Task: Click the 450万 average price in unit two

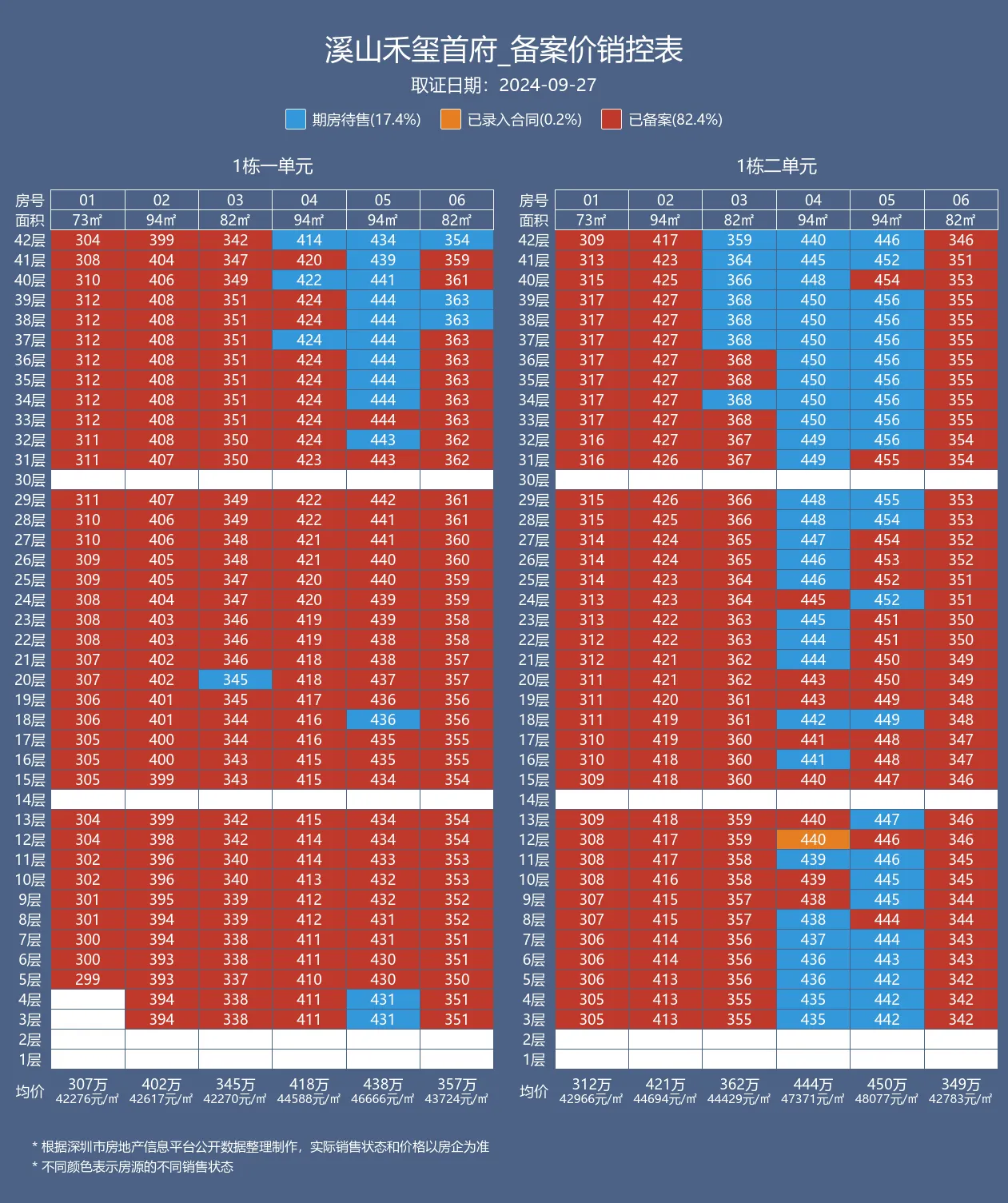Action: (886, 1085)
